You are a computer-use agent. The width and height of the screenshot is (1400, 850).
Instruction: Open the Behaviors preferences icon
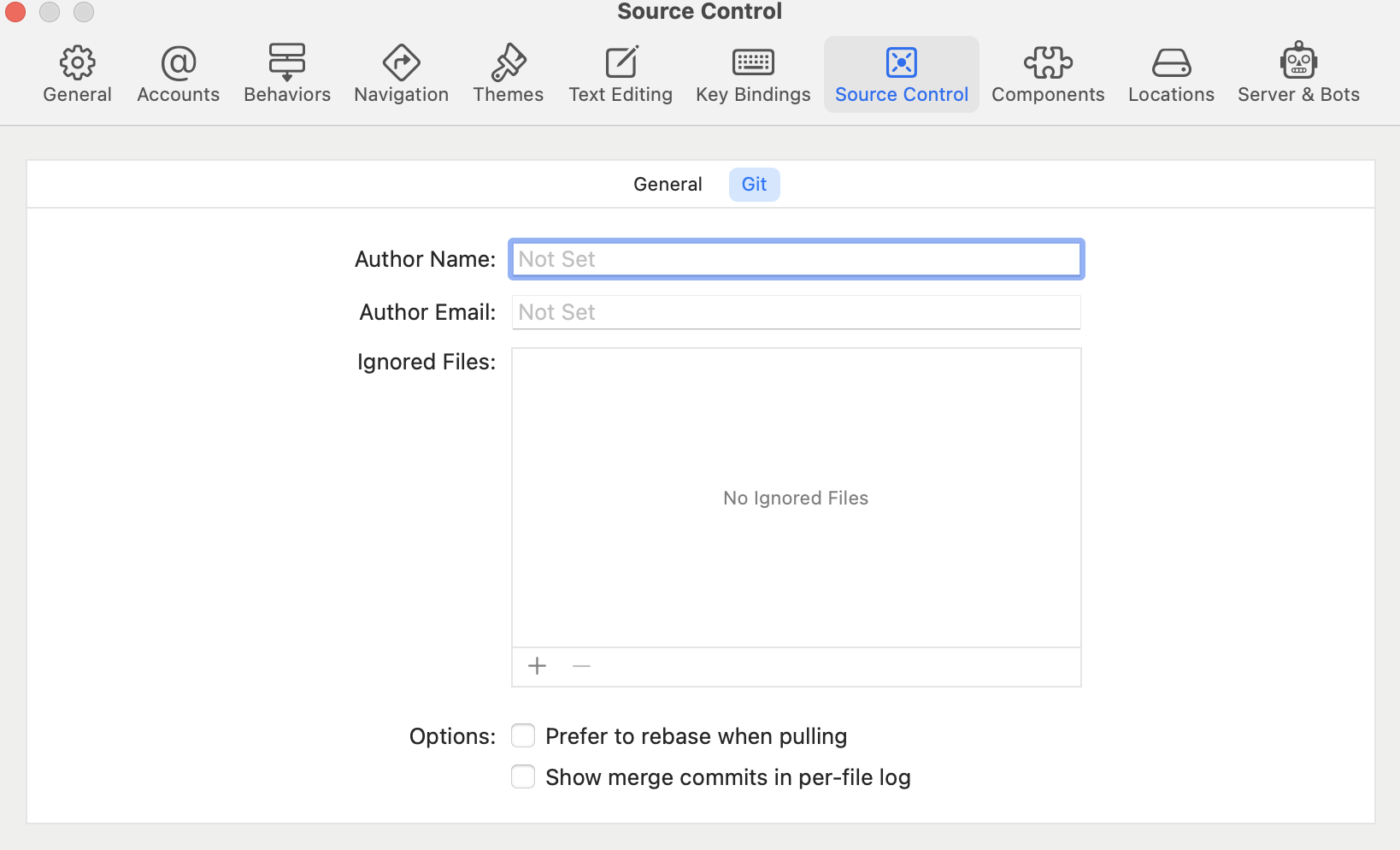coord(287,62)
